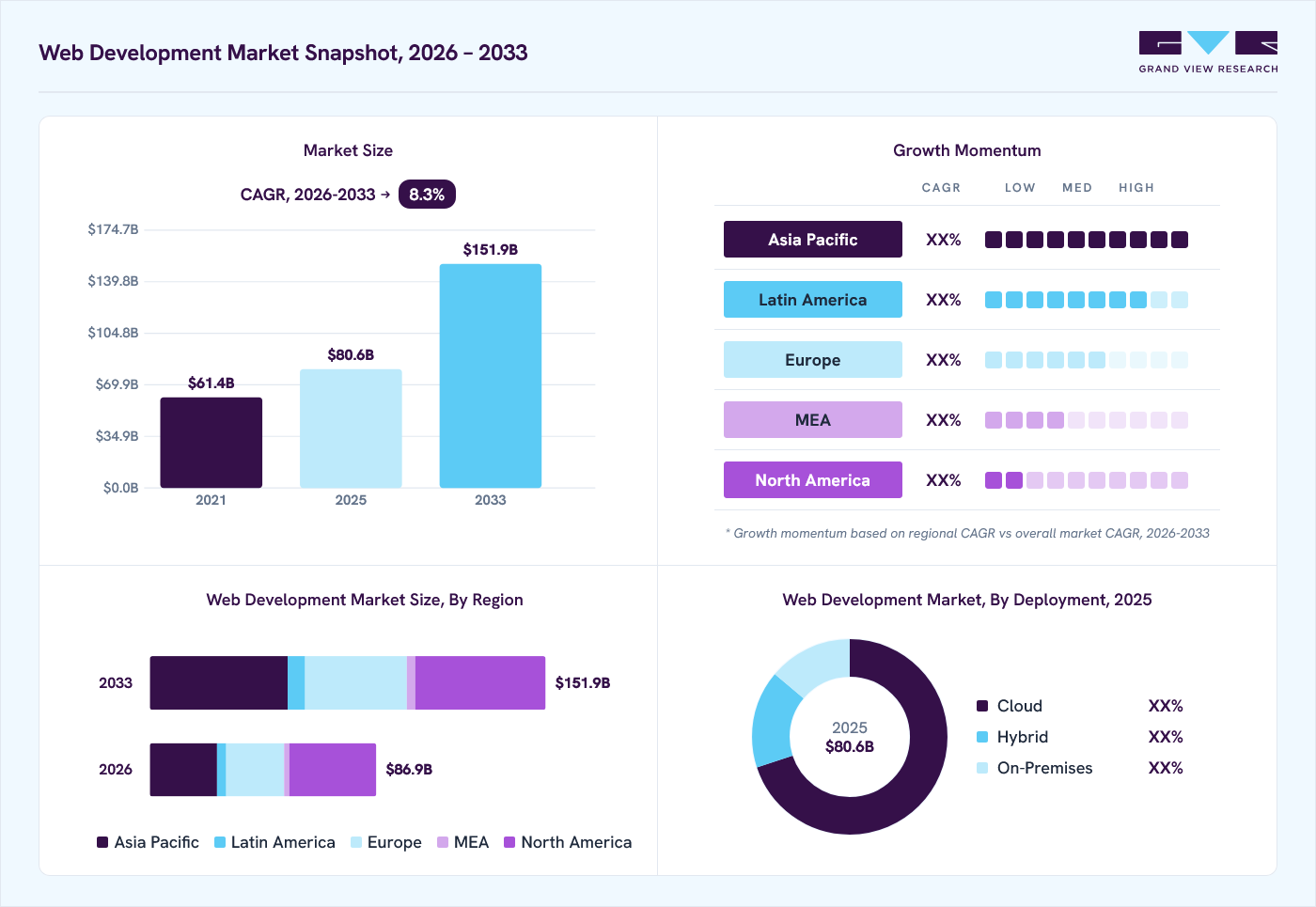
Task: Click the Growth Momentum heading
Action: [967, 150]
